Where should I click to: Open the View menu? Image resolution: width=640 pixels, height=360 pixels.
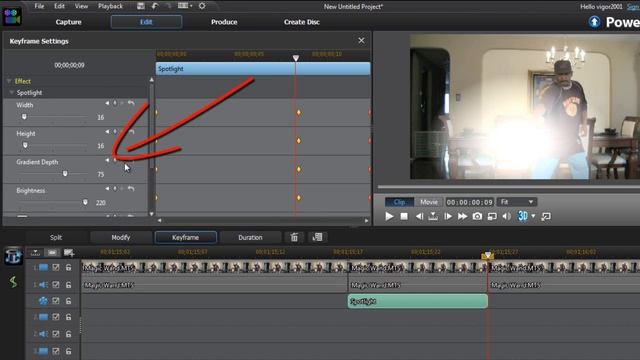coord(81,6)
